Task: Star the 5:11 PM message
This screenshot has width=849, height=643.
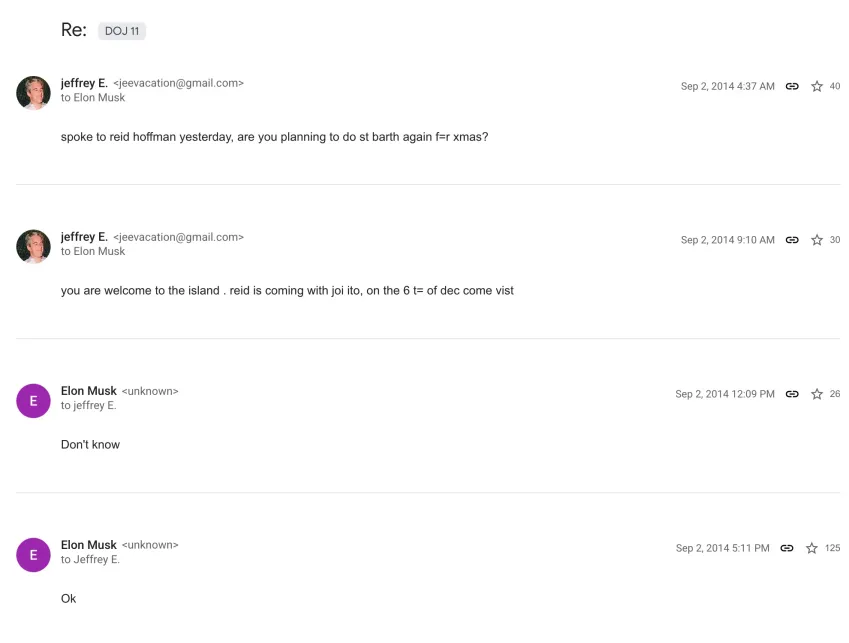Action: (812, 548)
